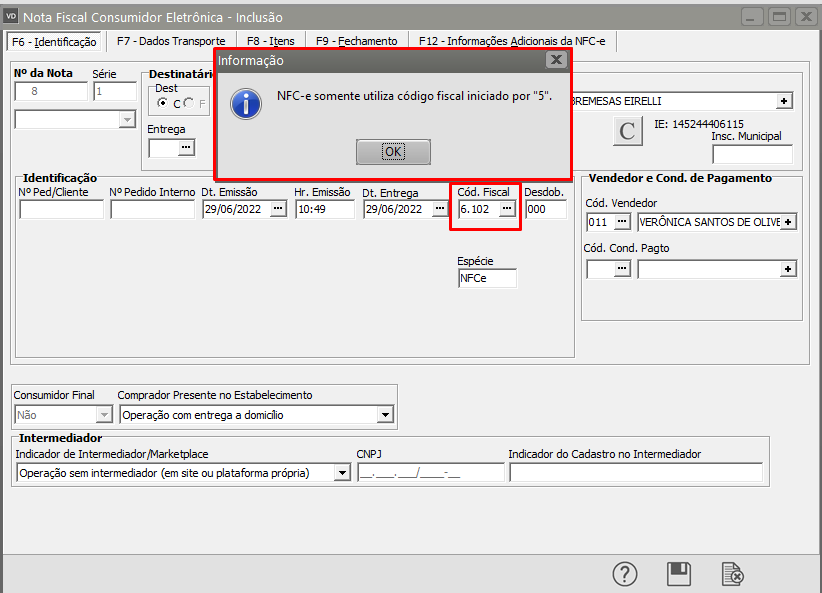Click the help question mark icon
Viewport: 822px width, 593px height.
[x=625, y=574]
